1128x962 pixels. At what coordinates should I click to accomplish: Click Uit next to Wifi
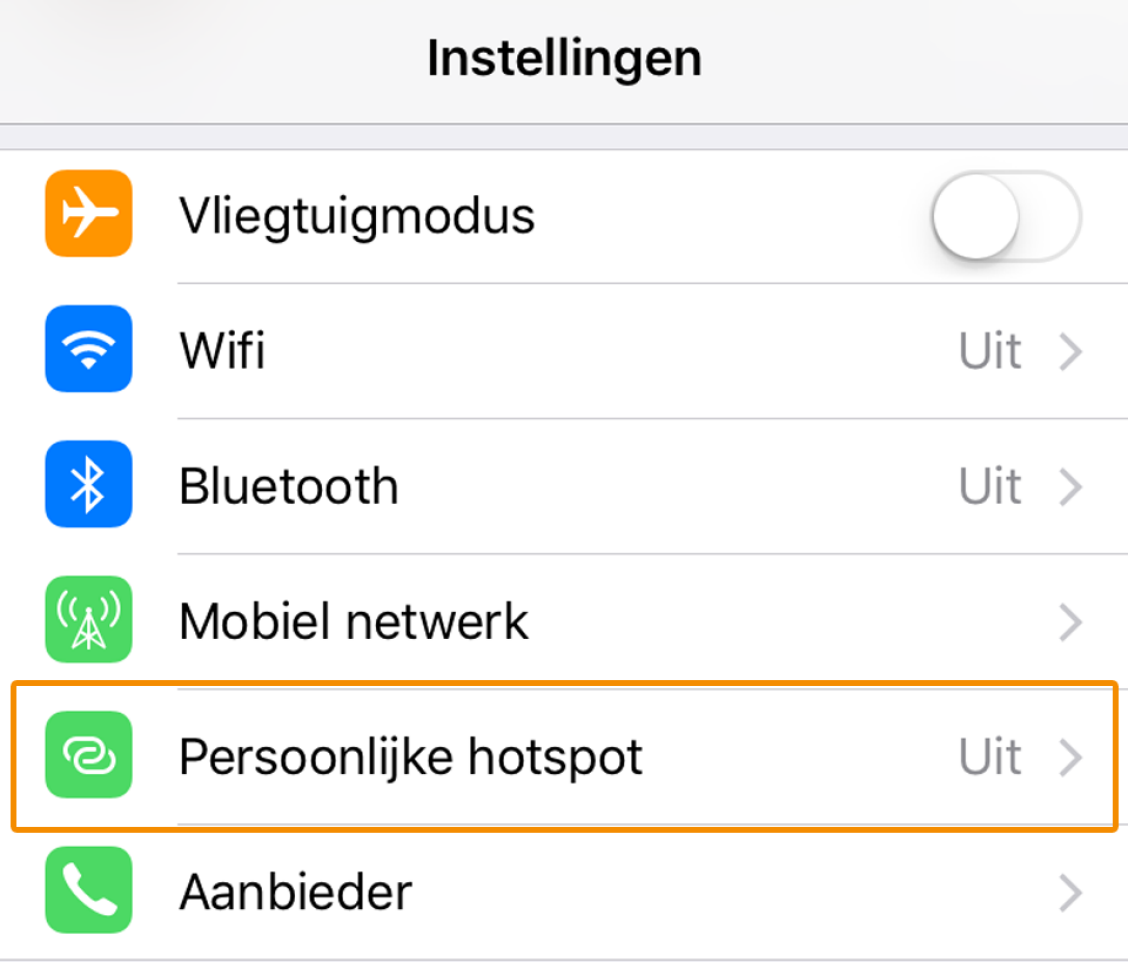(x=989, y=349)
